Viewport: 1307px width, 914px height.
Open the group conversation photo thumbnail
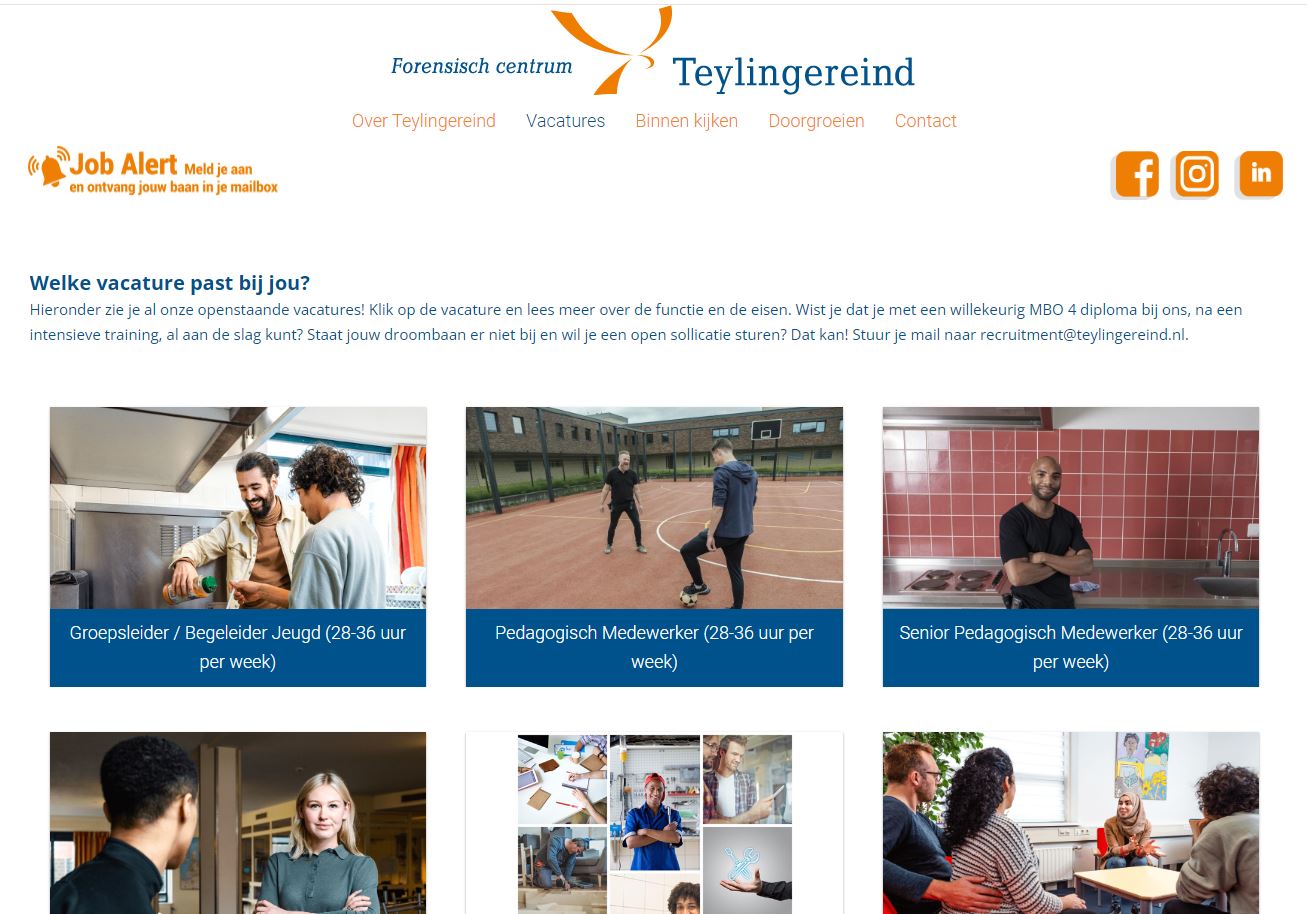[x=1071, y=823]
